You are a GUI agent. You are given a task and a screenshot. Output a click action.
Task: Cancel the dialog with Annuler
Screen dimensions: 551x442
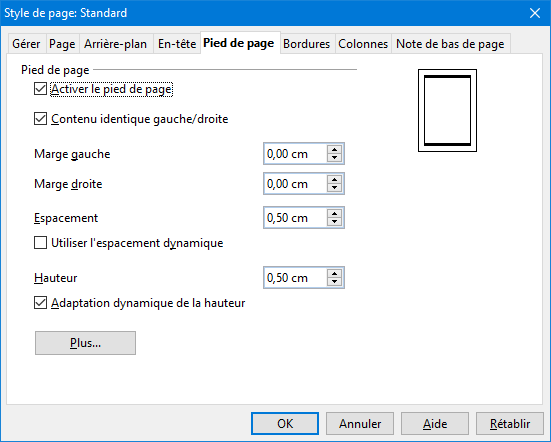(360, 424)
